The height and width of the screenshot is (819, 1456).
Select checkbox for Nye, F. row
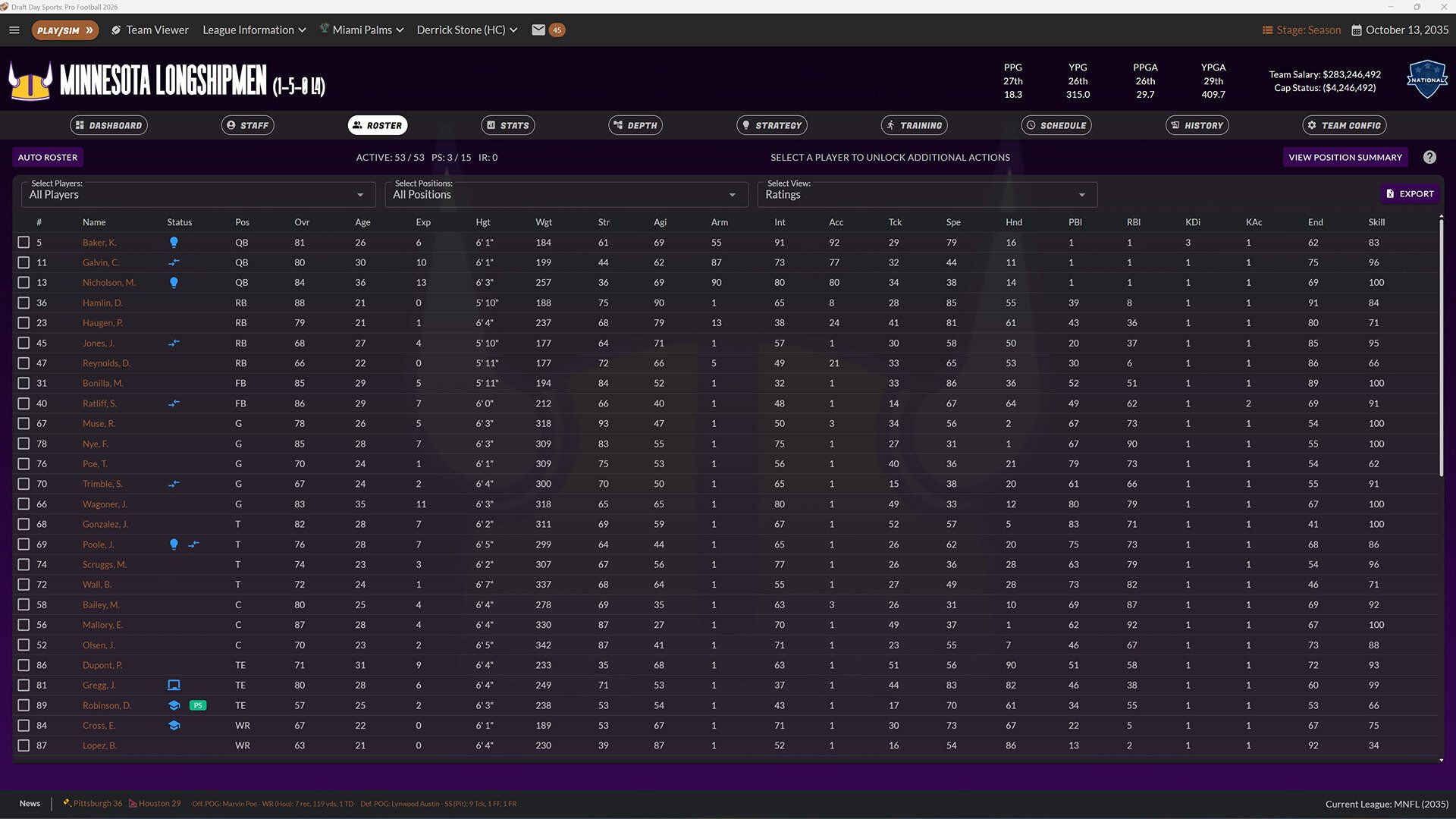pos(24,444)
